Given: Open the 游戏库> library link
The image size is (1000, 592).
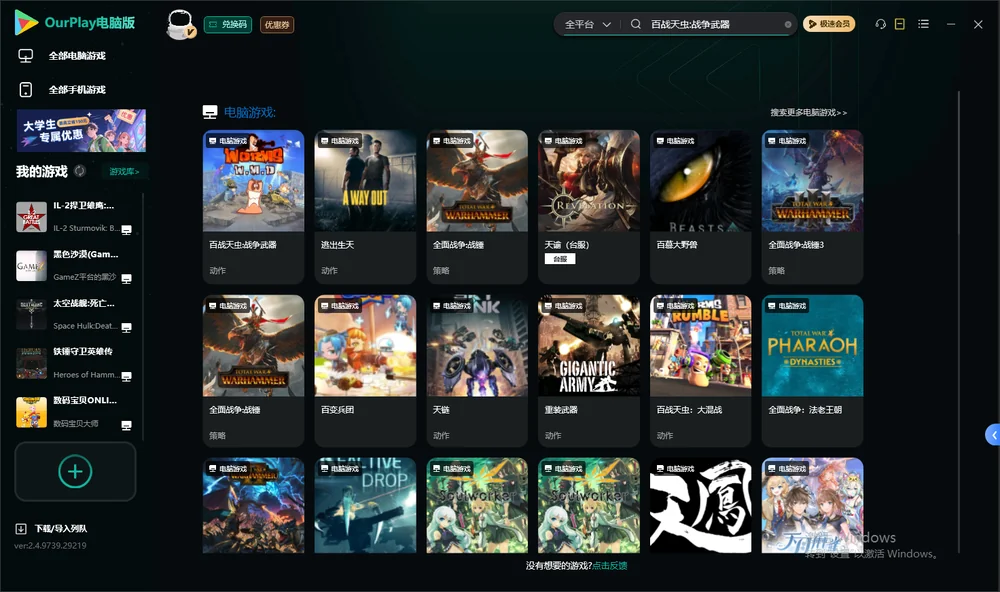Looking at the screenshot, I should 124,172.
